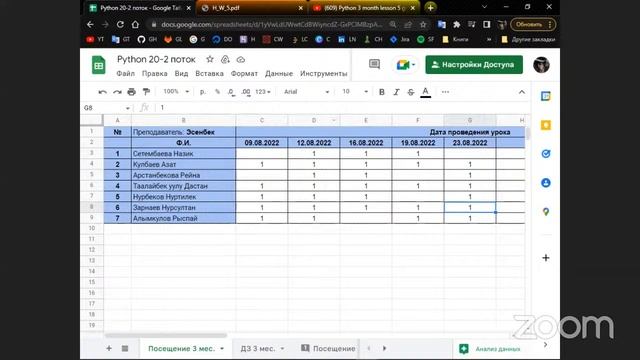Select cell Сетембаева Назик
Screen dimensions: 640x360
(183, 154)
